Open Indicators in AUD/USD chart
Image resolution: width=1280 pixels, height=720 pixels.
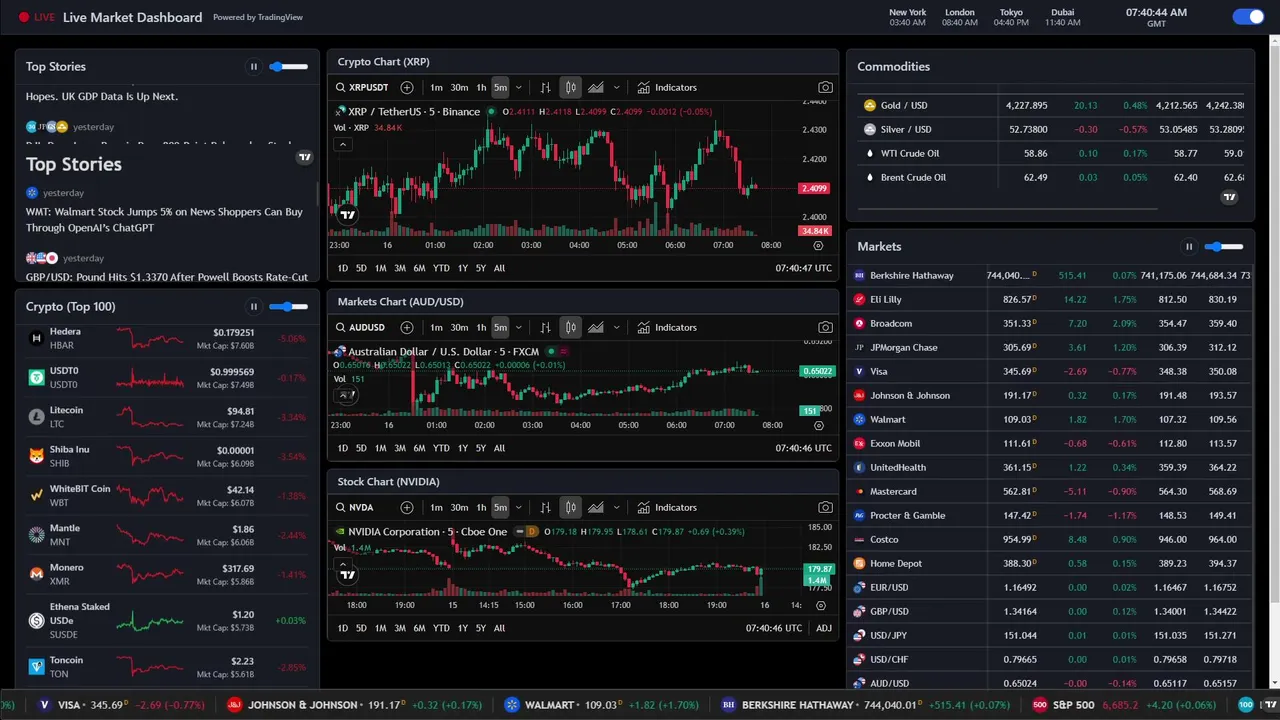[x=667, y=327]
